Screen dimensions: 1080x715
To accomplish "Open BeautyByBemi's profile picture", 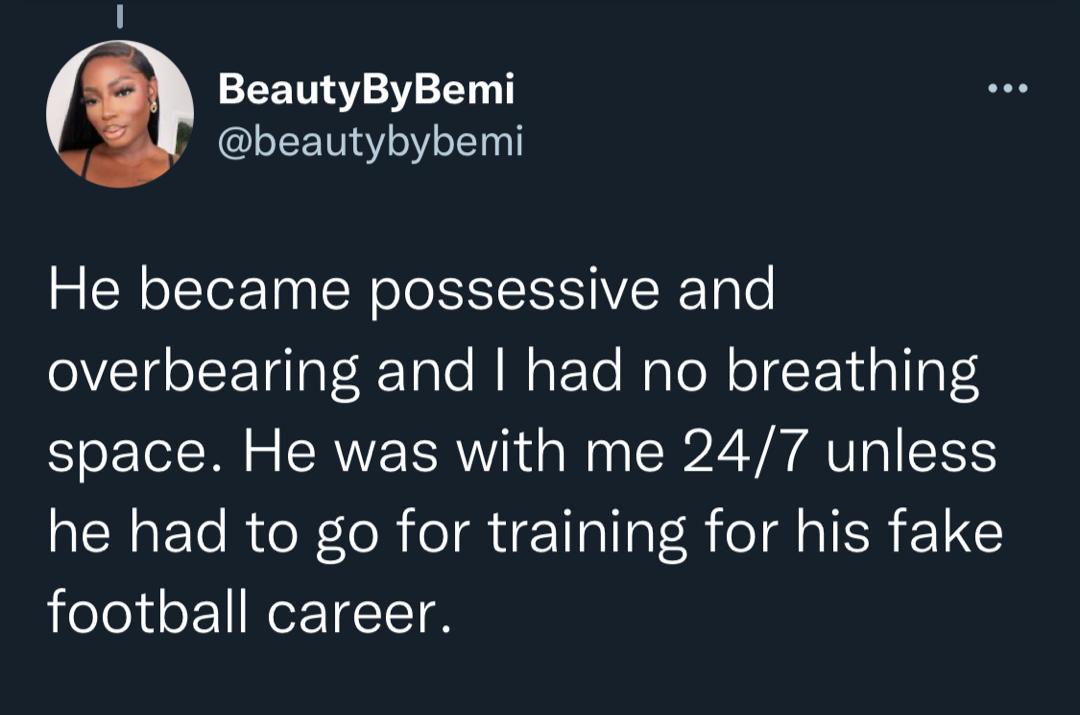I will pyautogui.click(x=120, y=114).
